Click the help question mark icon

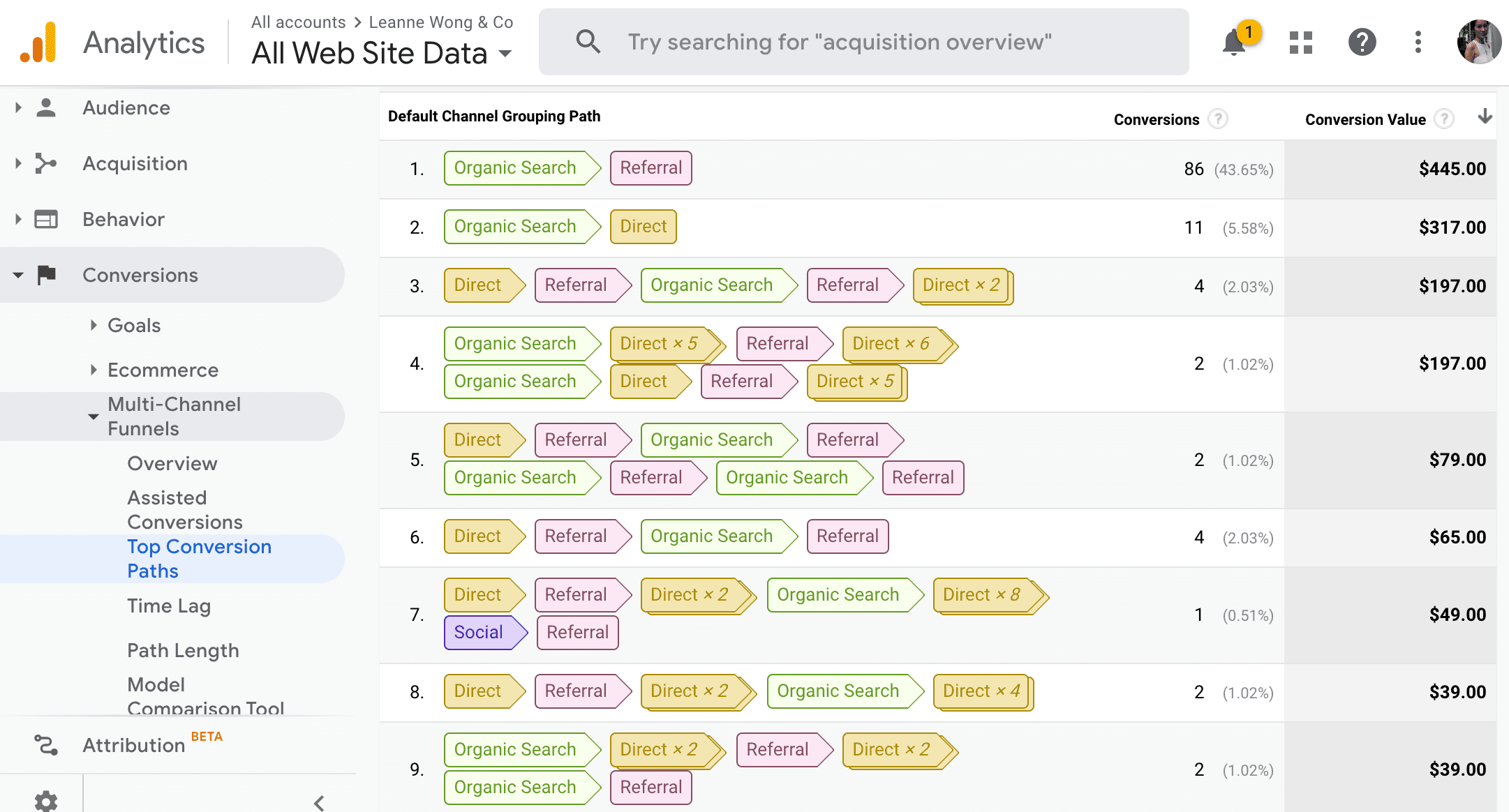1362,43
